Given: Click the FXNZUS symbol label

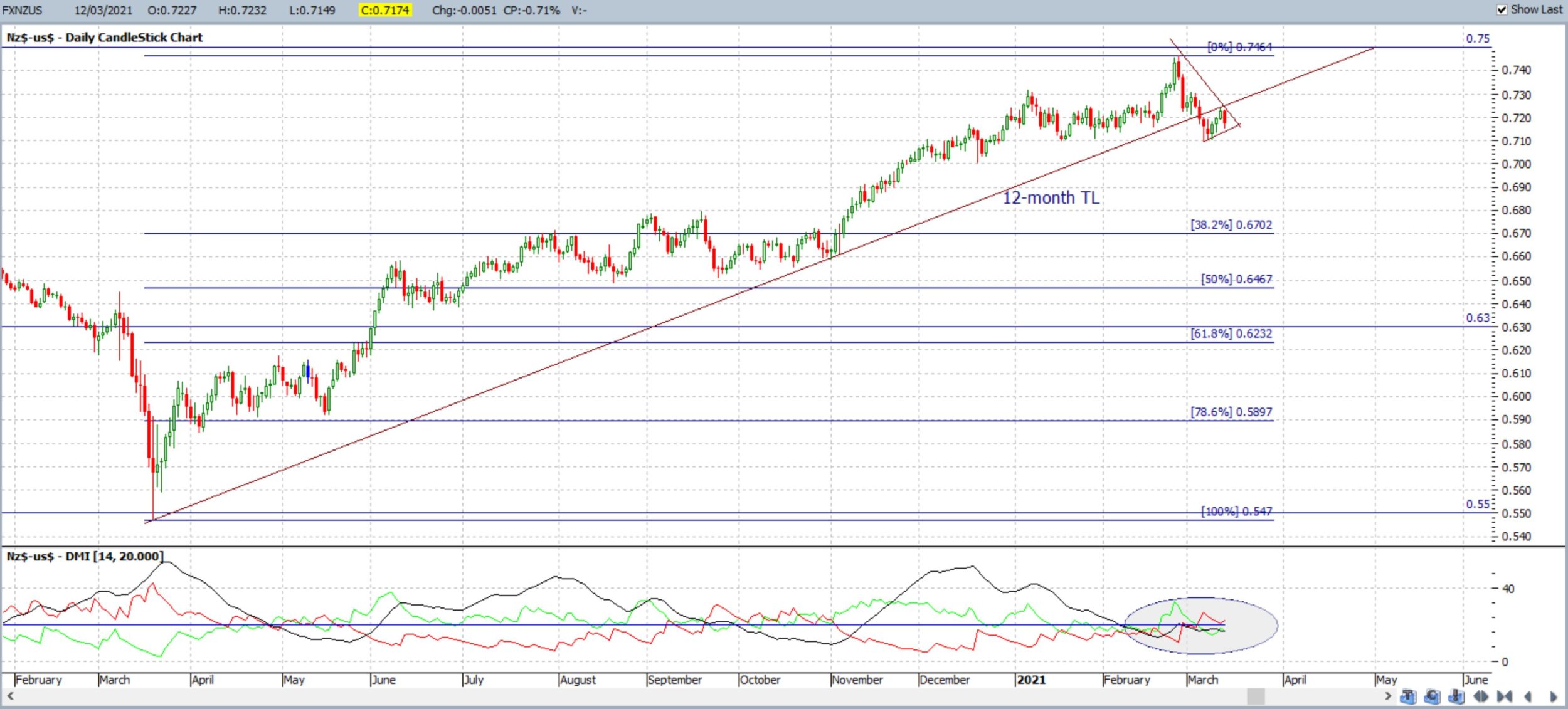Looking at the screenshot, I should click(x=22, y=10).
